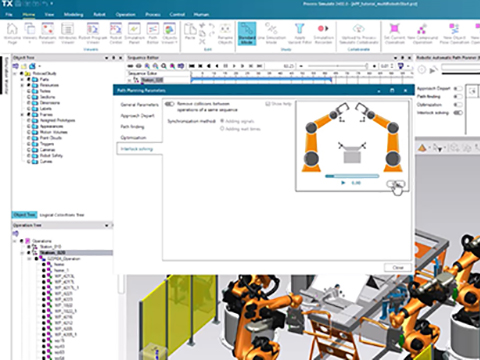Play simulation forward in Sequence Editor
Screen dimensions: 480x360
click(x=234, y=66)
